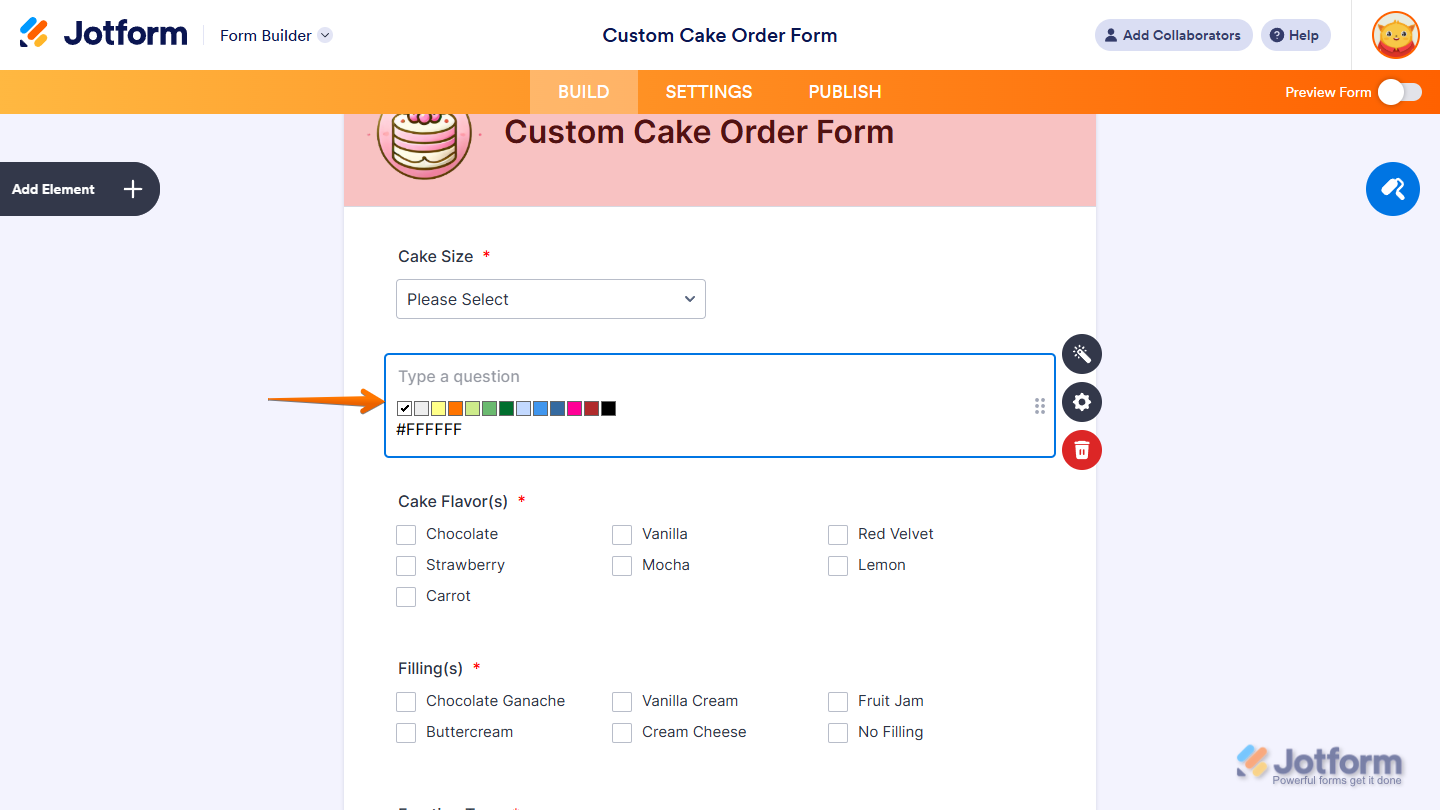Click the magic wand icon beside selected field
Image resolution: width=1440 pixels, height=810 pixels.
click(x=1081, y=354)
